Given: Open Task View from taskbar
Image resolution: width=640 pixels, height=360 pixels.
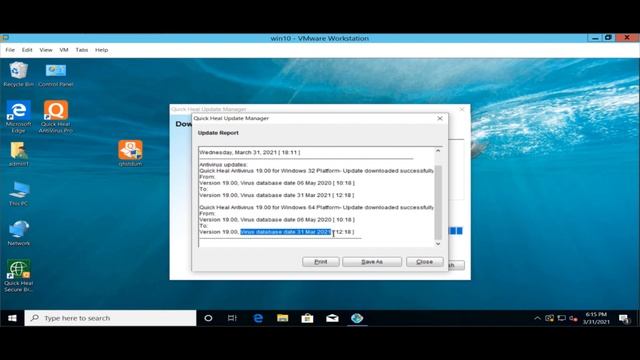Looking at the screenshot, I should coord(232,318).
